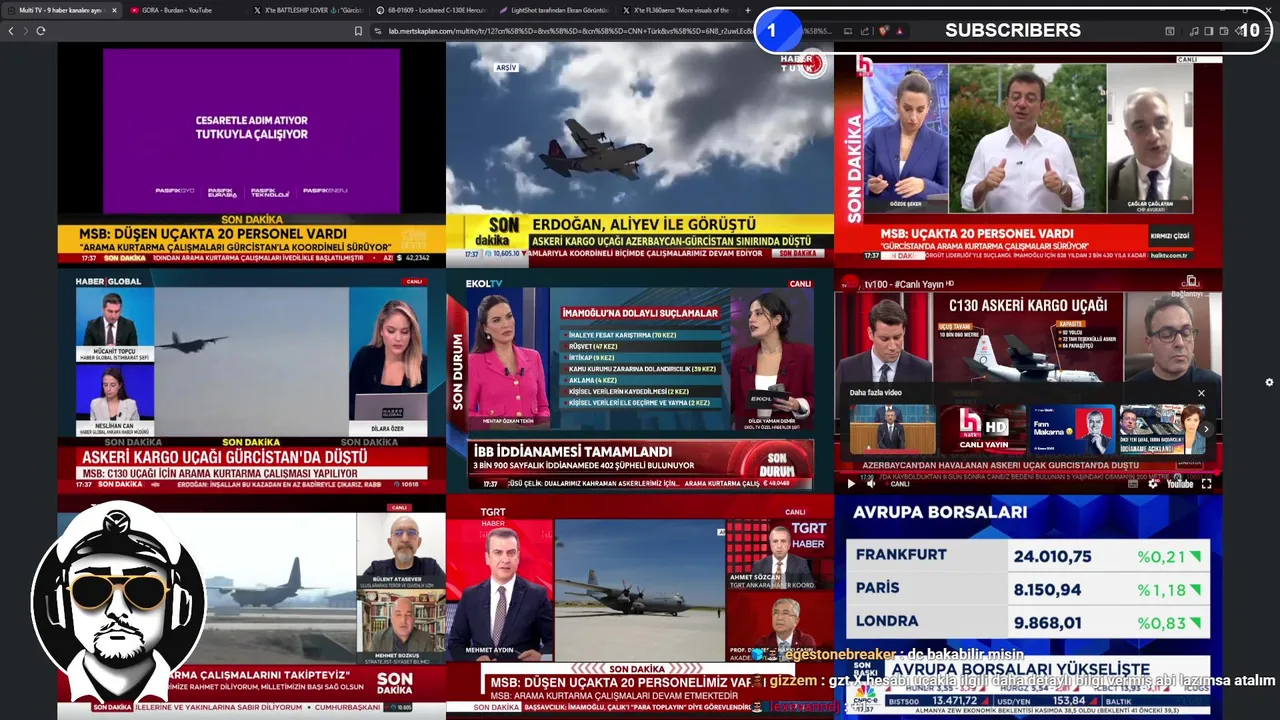The image size is (1280, 720).
Task: Show next suggested videos with right chevron
Action: (x=1206, y=429)
